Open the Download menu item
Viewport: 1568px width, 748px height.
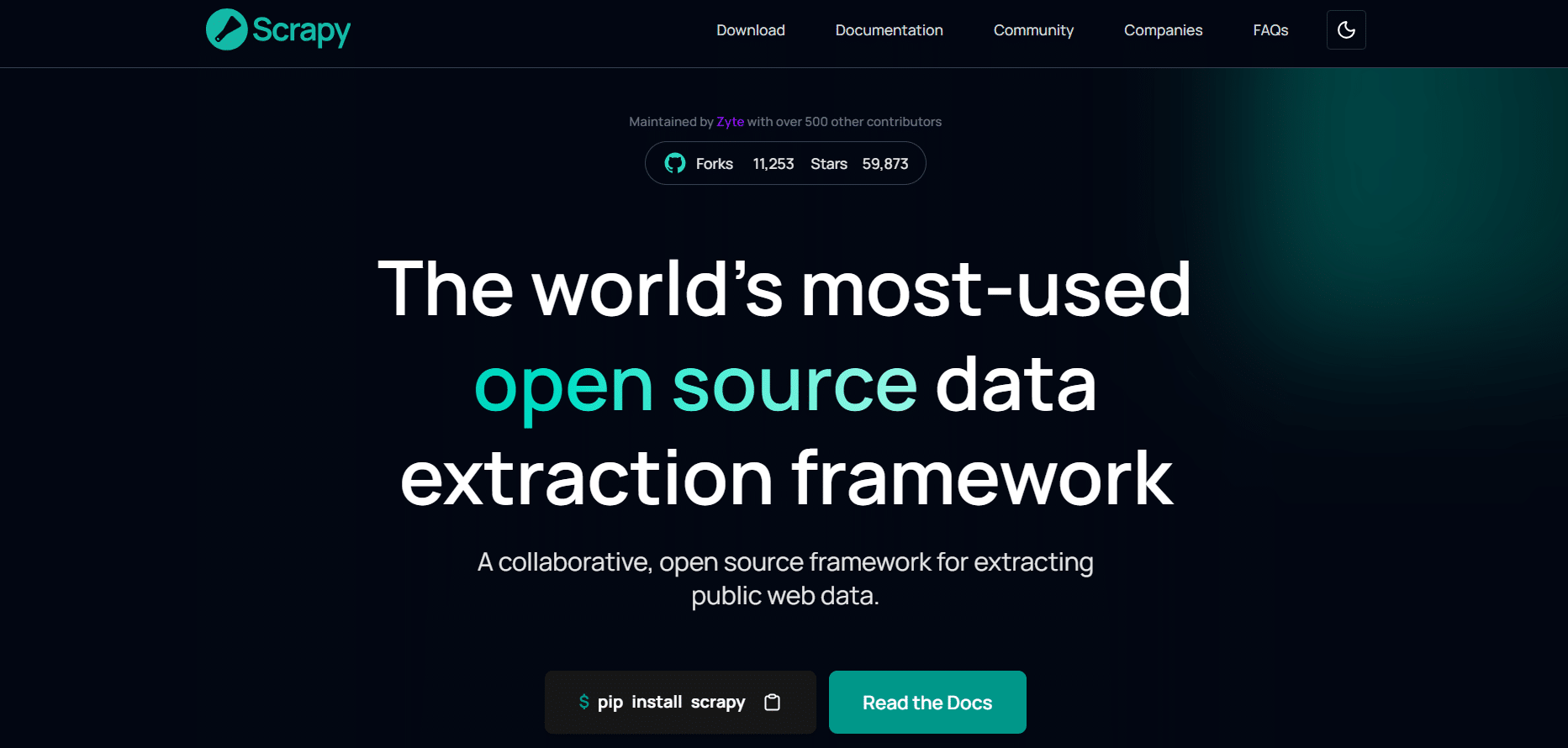(751, 30)
